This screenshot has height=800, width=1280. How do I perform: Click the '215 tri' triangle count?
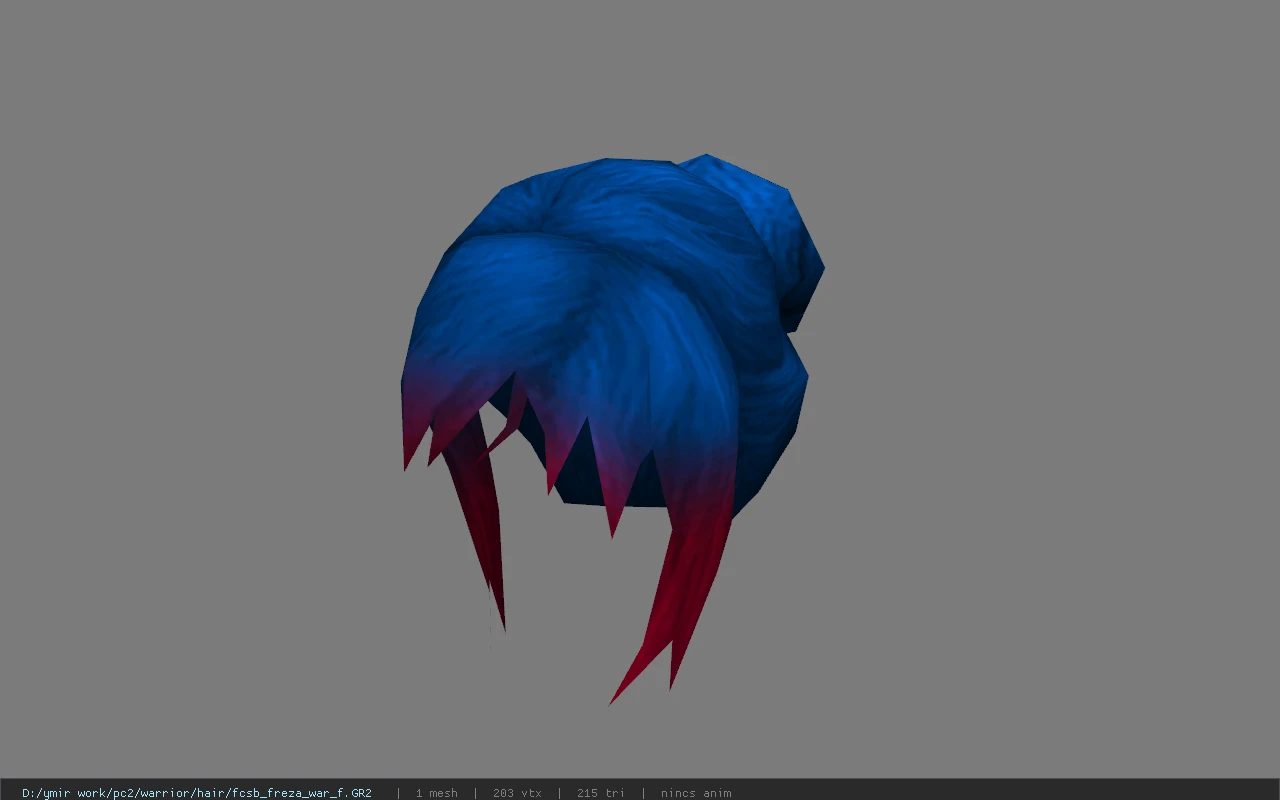[600, 793]
